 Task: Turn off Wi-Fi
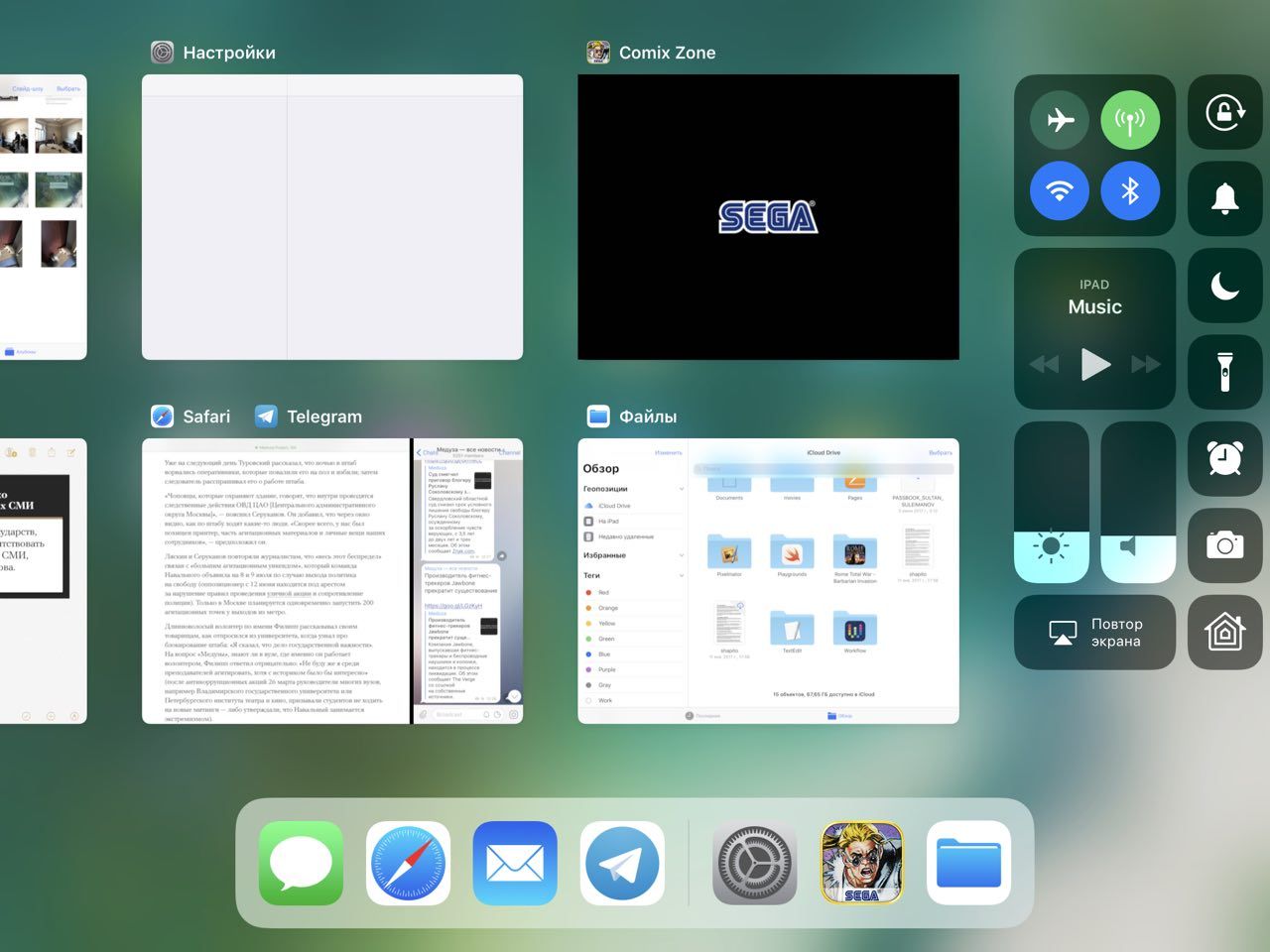pos(1060,190)
